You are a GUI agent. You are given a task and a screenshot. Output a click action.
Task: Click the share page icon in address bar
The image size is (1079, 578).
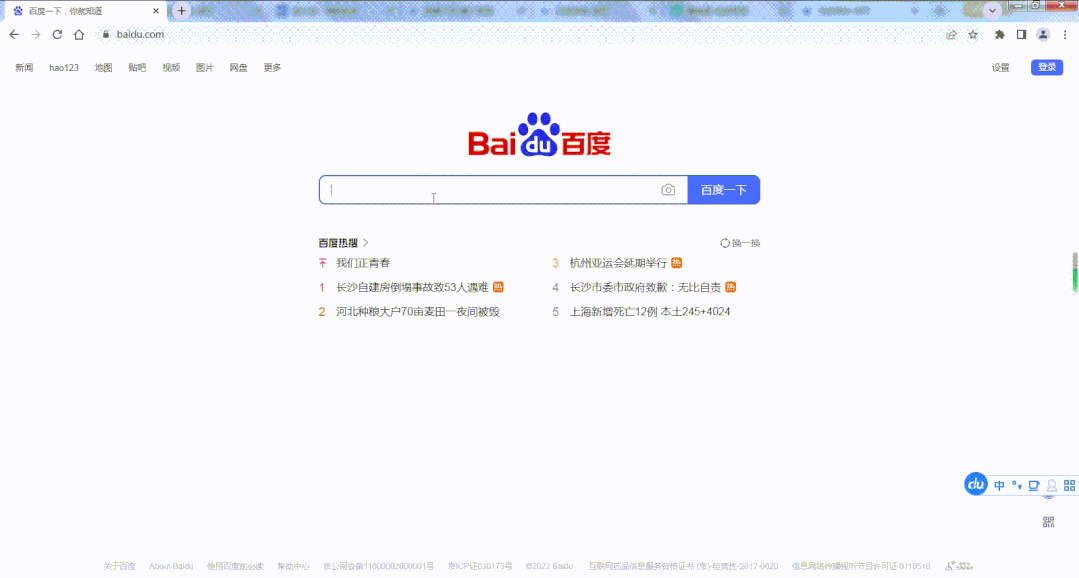951,34
